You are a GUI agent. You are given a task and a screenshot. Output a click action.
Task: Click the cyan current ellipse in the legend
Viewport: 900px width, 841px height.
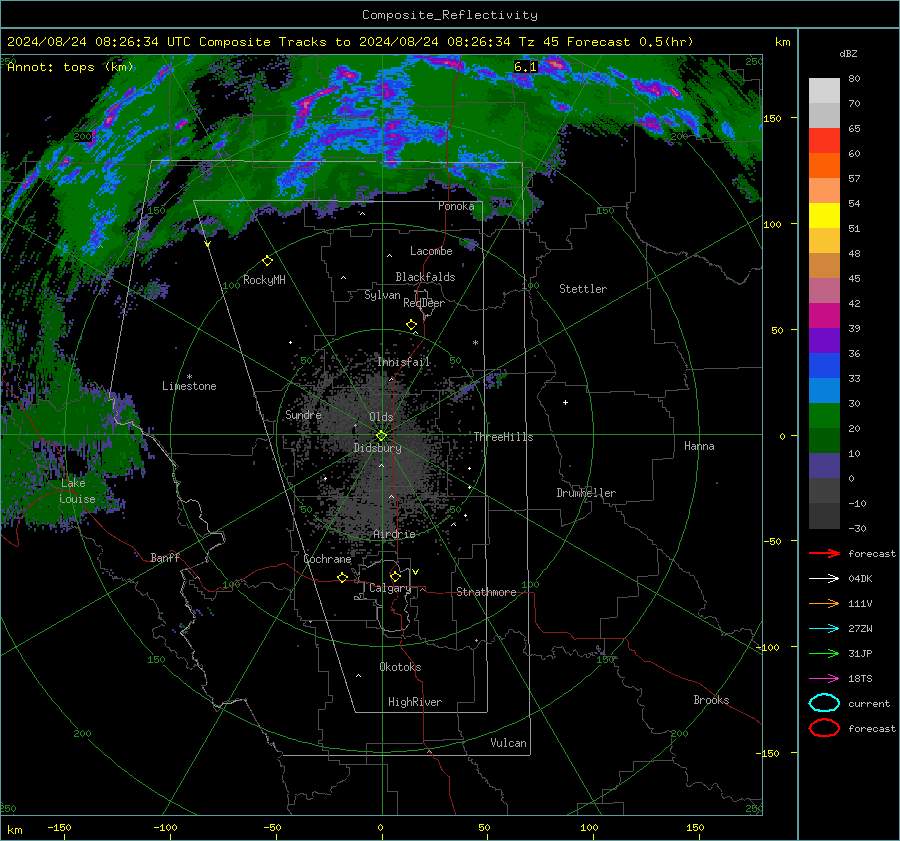coord(824,703)
